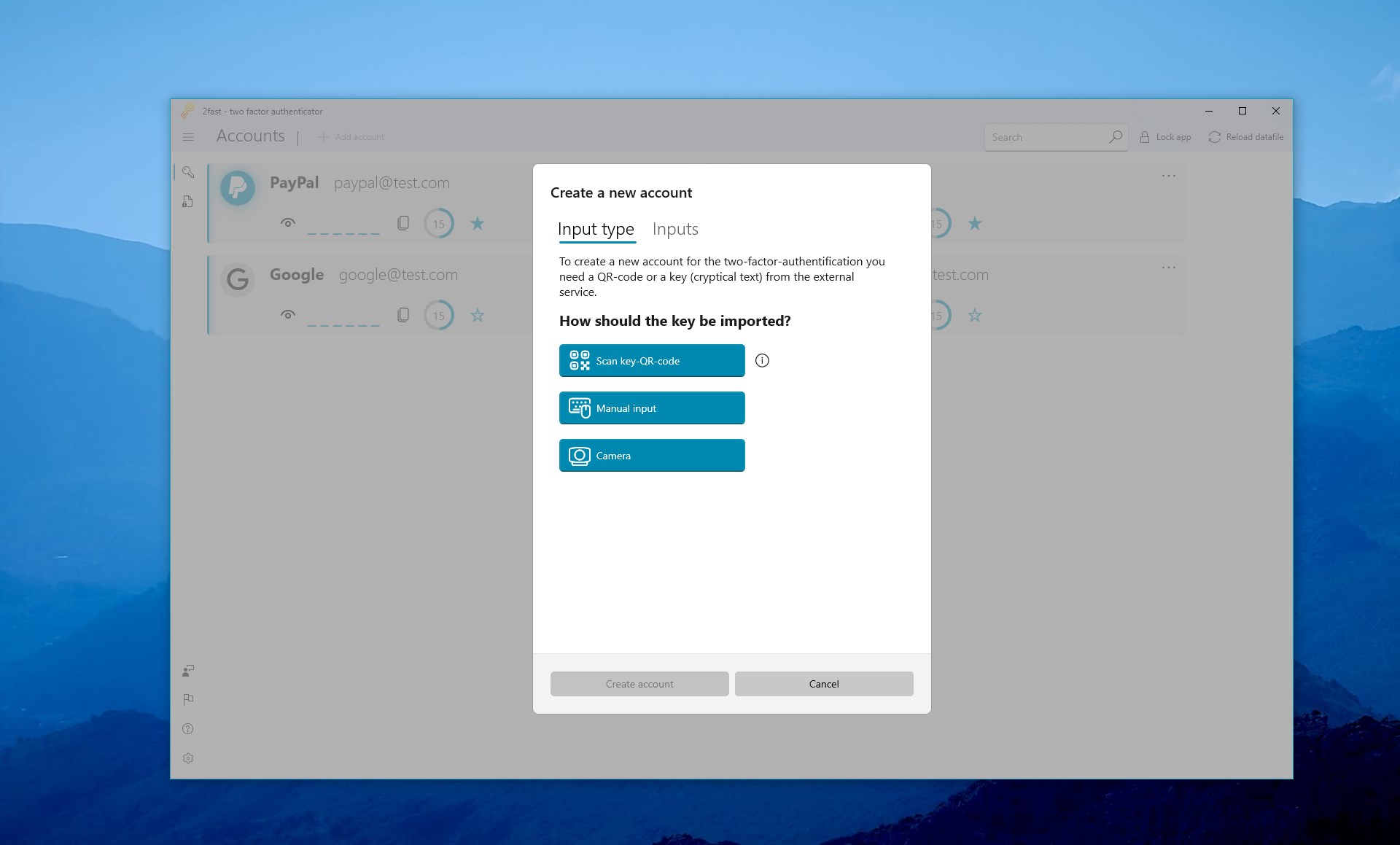1400x845 pixels.
Task: Choose the Camera input option
Action: coord(651,455)
